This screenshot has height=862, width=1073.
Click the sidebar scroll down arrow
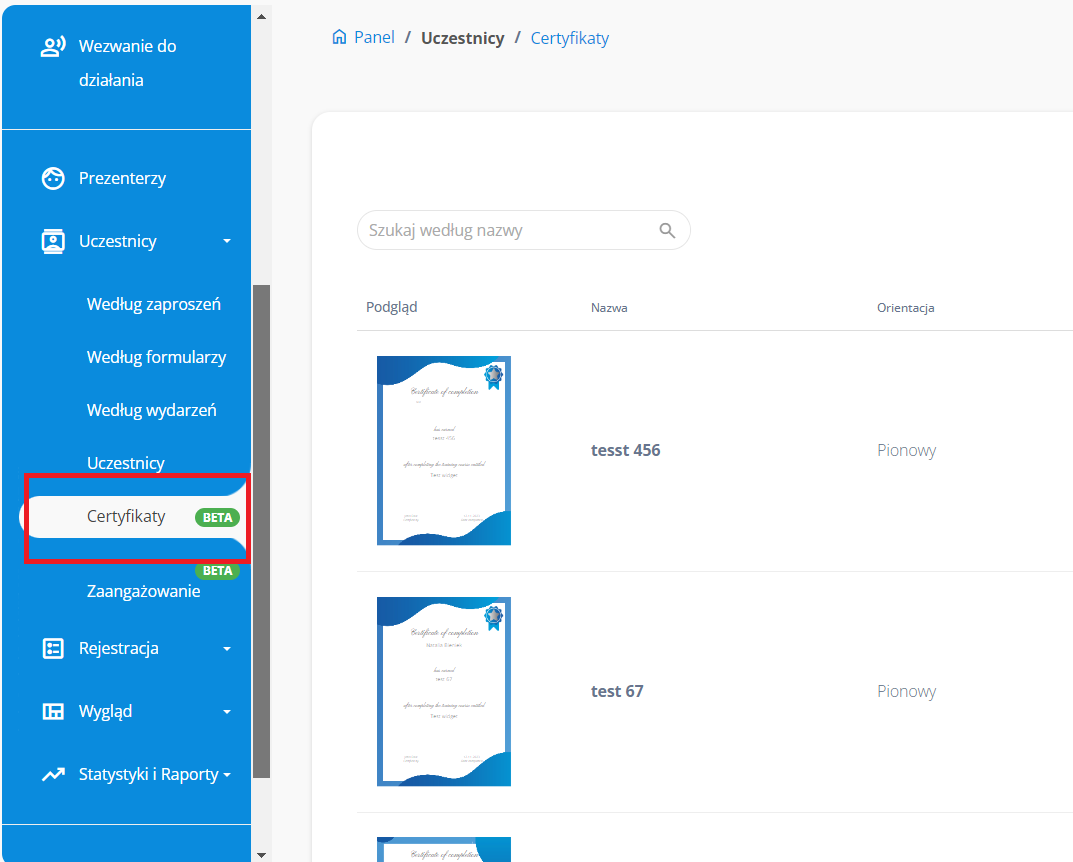click(261, 854)
